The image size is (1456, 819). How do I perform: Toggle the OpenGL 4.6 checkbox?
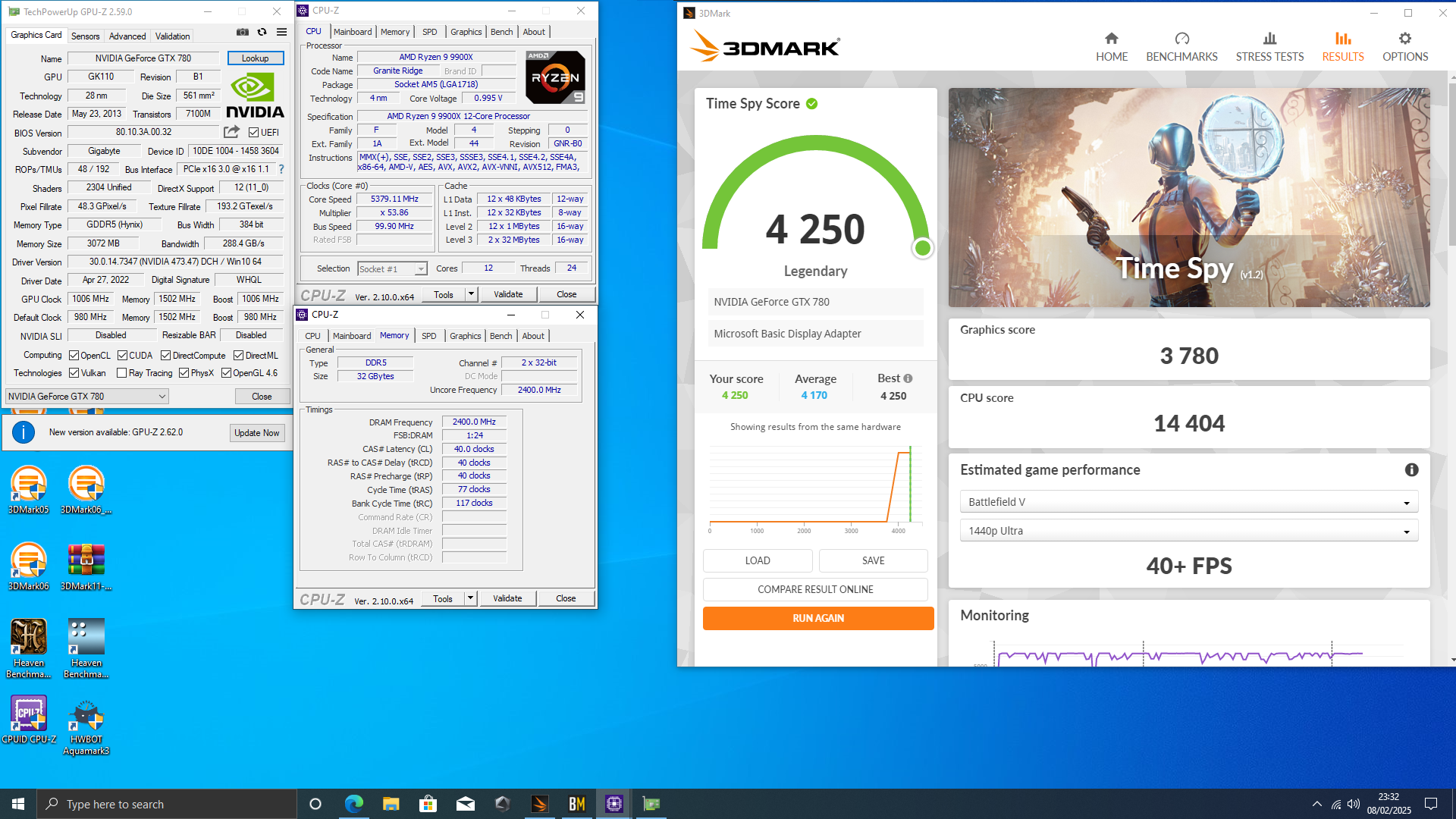point(226,373)
